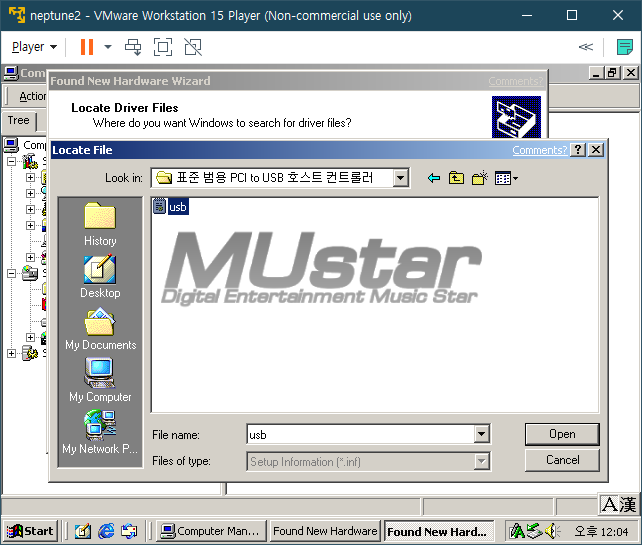Screen dimensions: 642x545
Task: Collapse the VMware toolbar with double chevron
Action: point(585,47)
